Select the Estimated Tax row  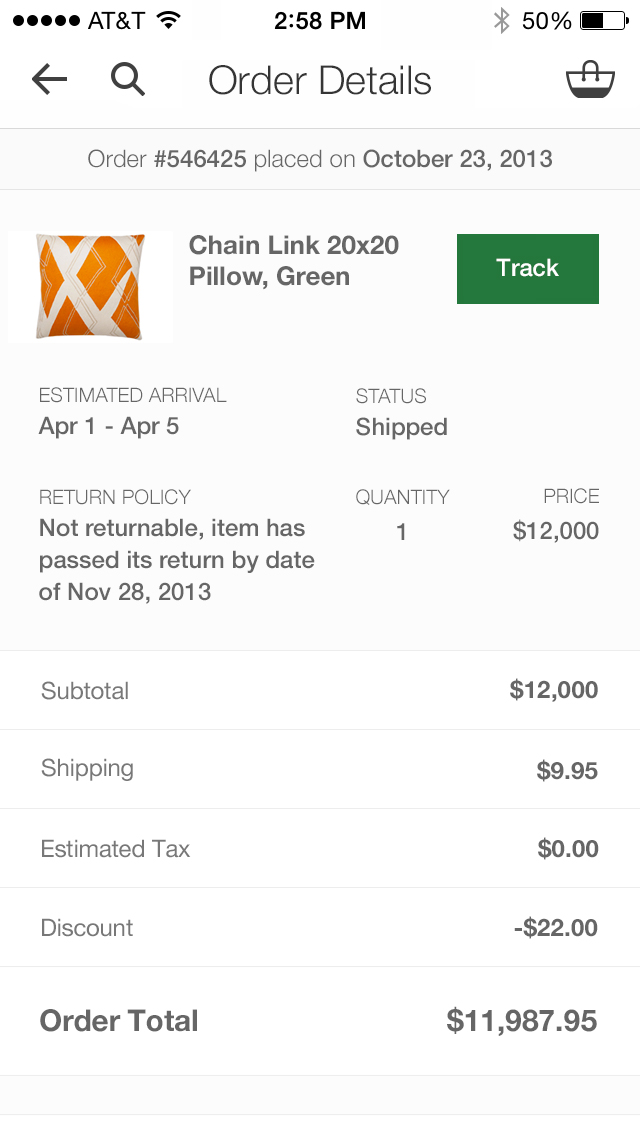point(320,849)
